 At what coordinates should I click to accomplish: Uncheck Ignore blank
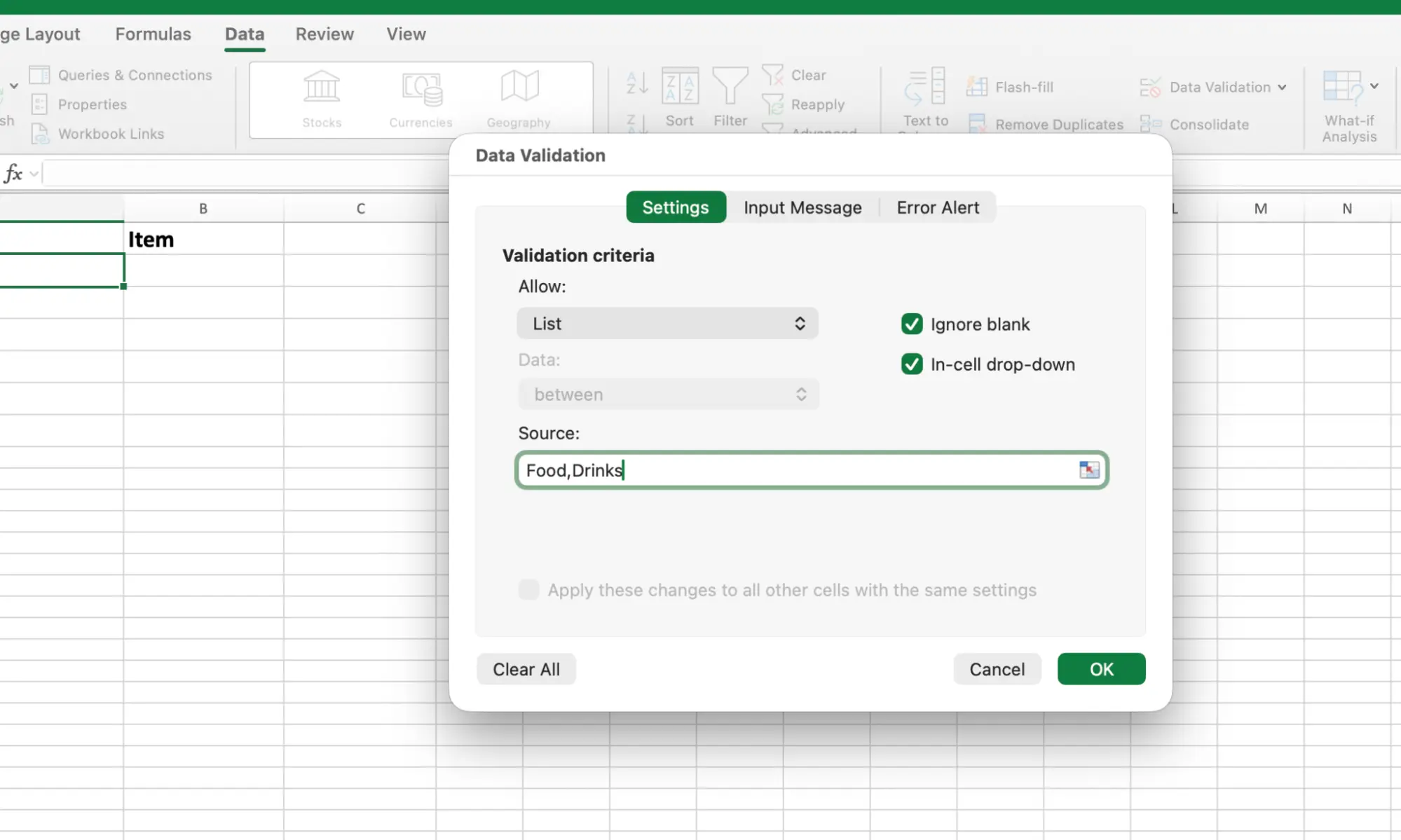click(x=911, y=324)
